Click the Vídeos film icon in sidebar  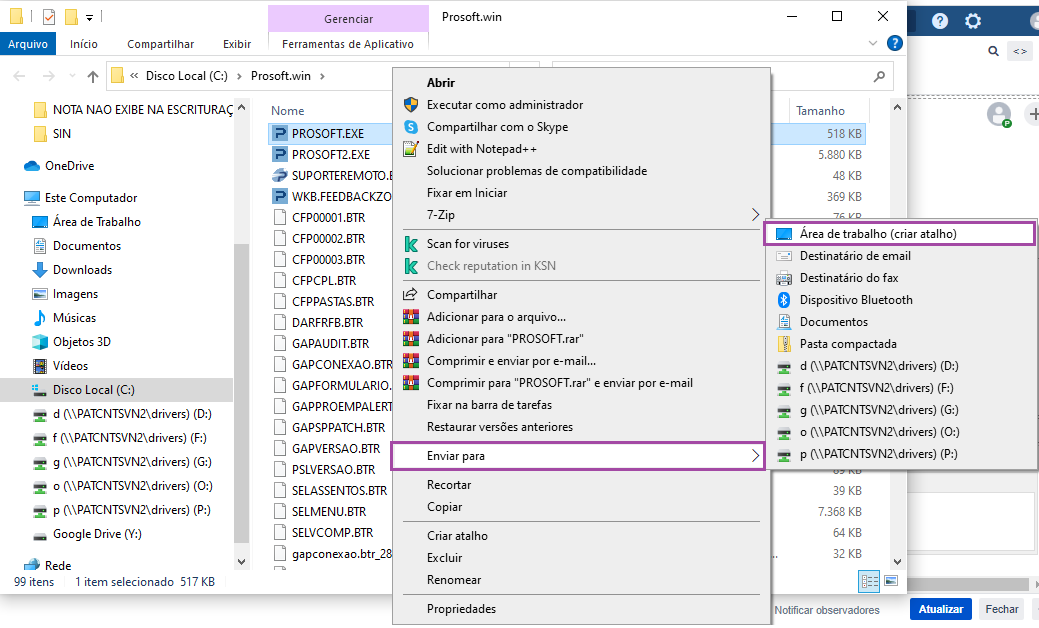(x=40, y=366)
